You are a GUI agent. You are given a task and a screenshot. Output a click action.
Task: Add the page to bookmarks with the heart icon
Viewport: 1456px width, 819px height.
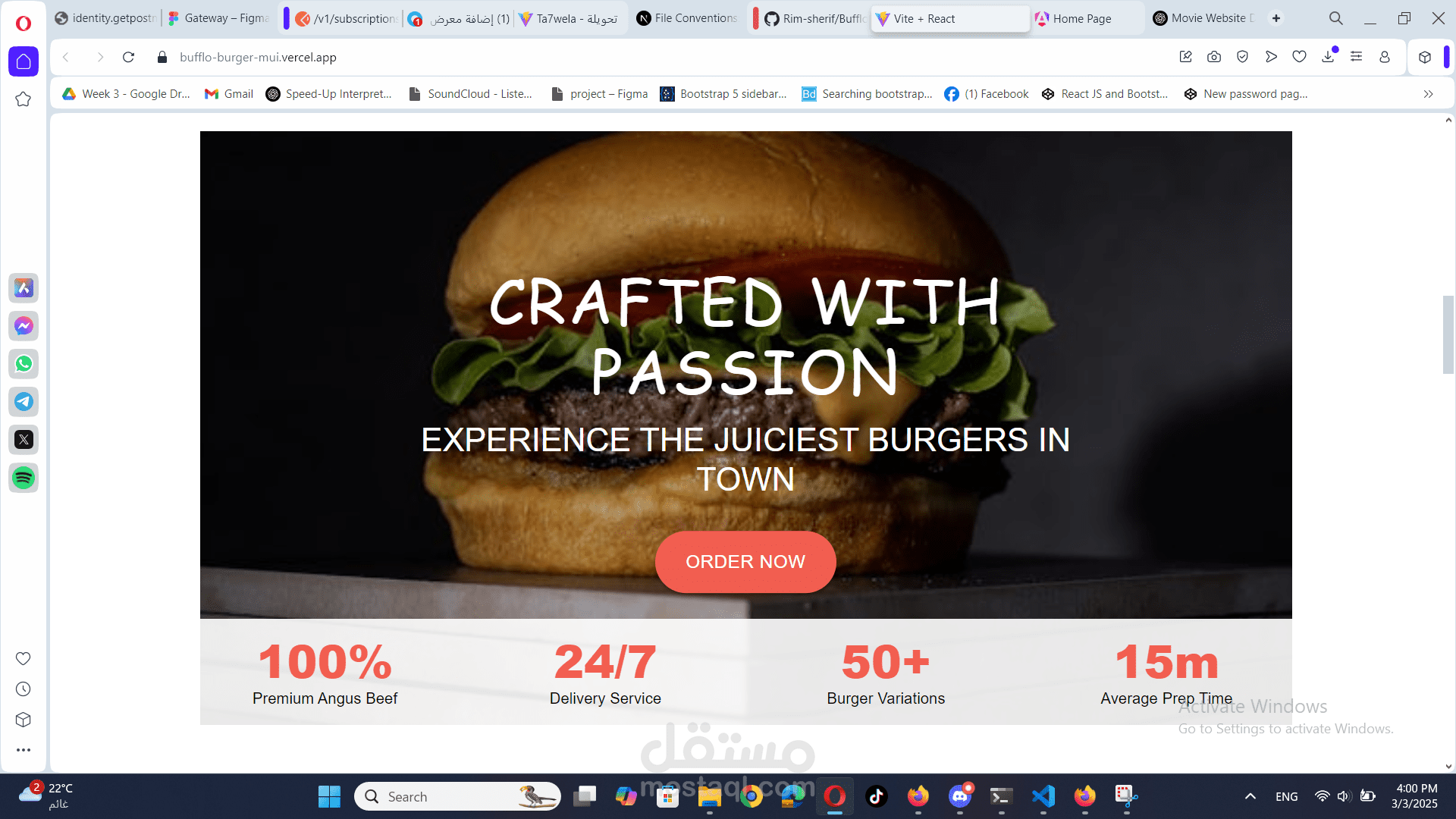coord(1299,57)
